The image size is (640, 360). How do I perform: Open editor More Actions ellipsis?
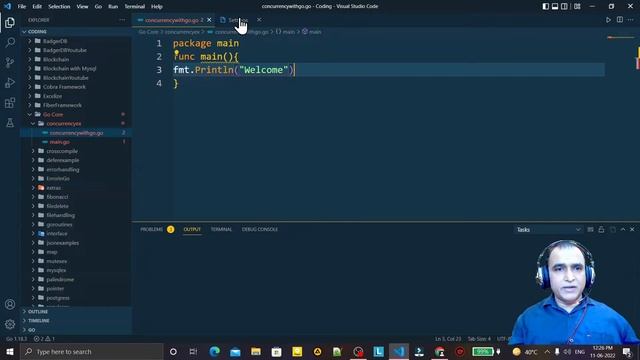click(x=631, y=20)
